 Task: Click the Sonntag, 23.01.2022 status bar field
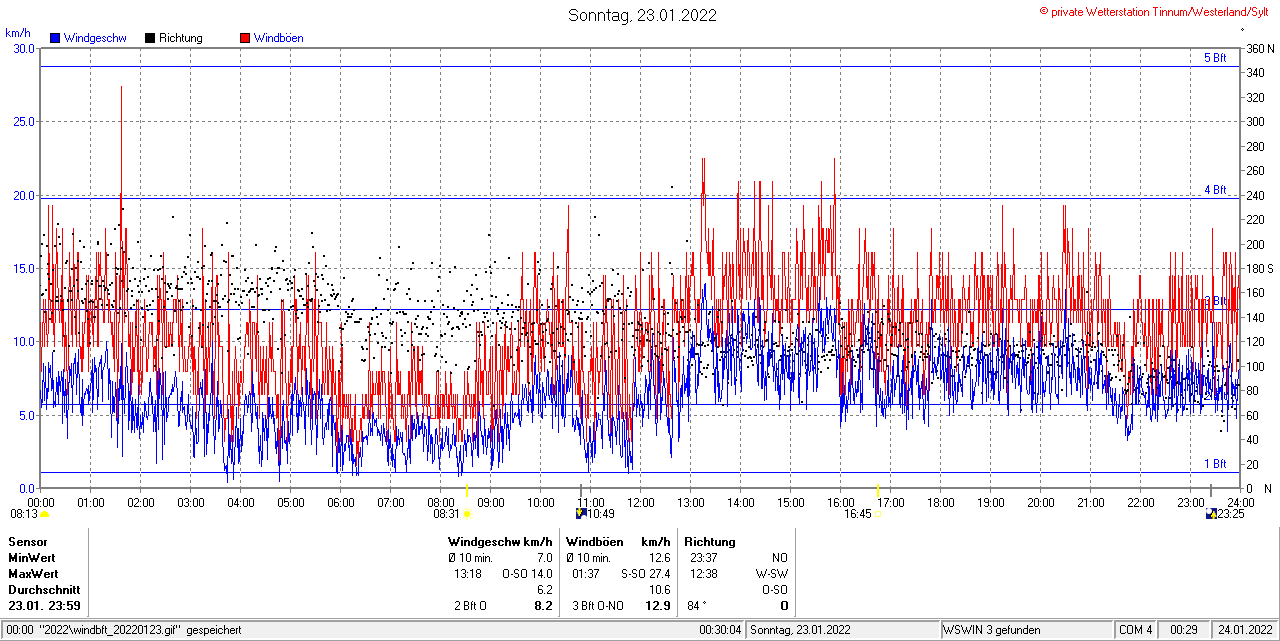coord(843,630)
